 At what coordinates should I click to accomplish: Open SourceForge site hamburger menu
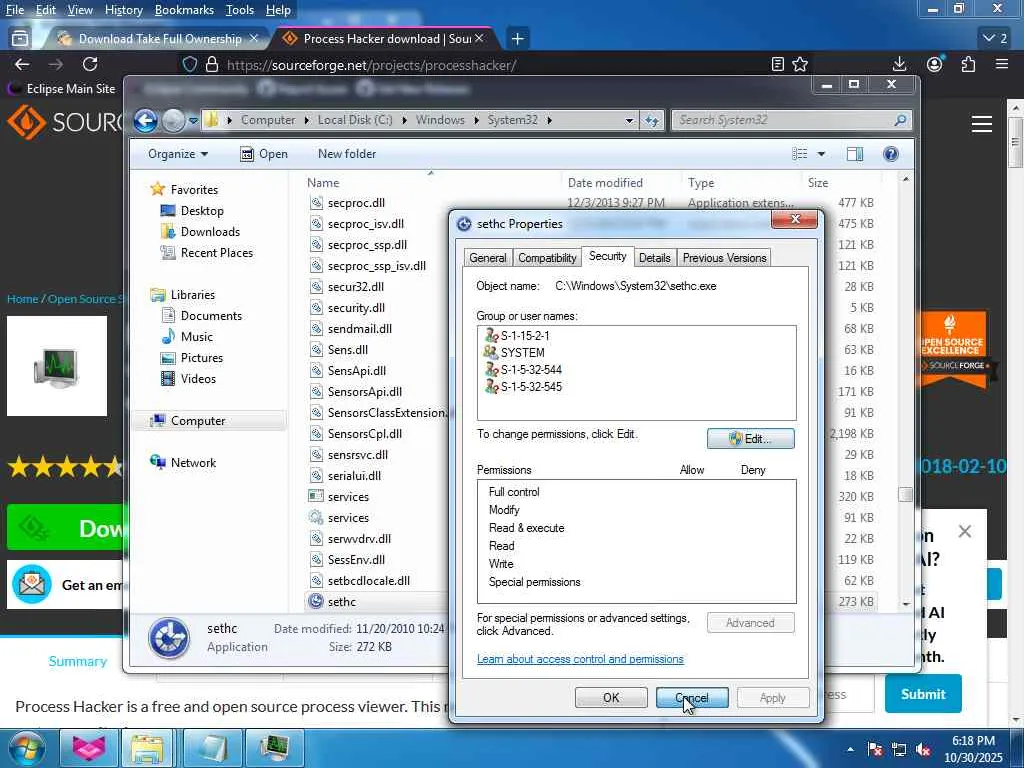982,123
